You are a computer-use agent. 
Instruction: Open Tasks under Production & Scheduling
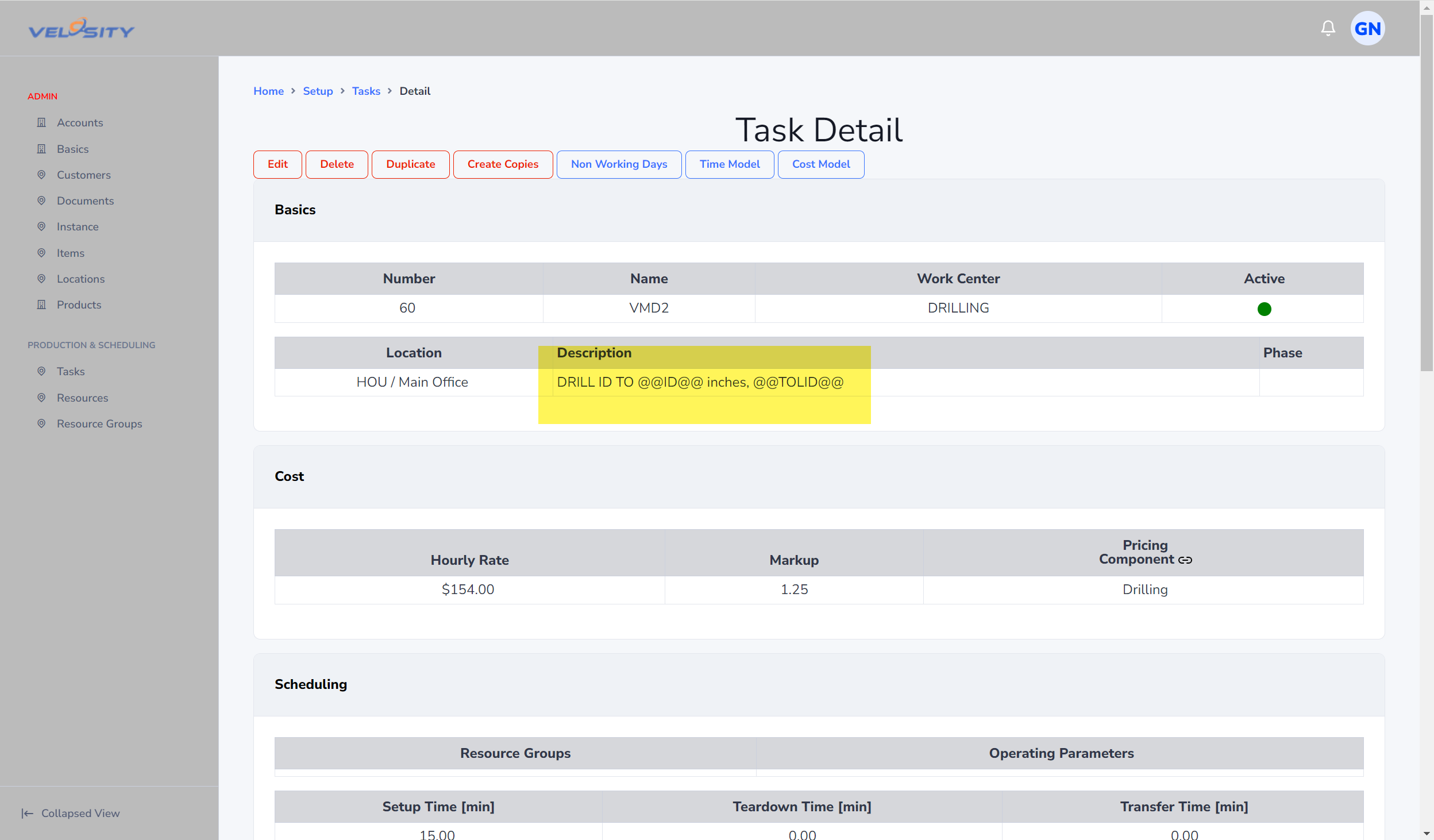(71, 371)
